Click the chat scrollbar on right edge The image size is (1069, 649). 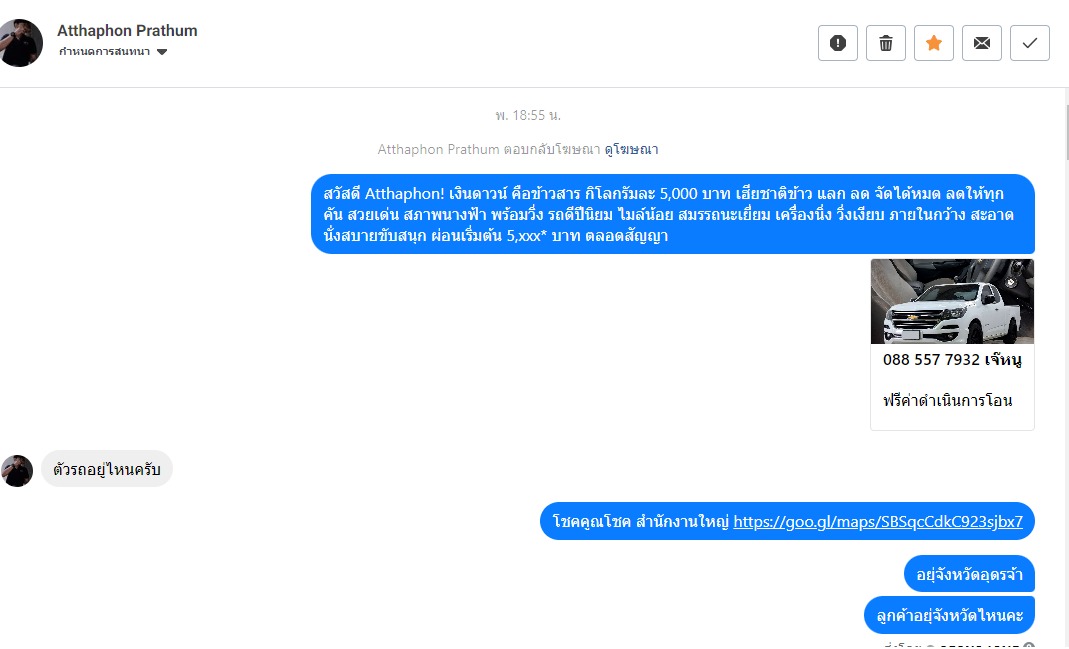(x=1067, y=134)
